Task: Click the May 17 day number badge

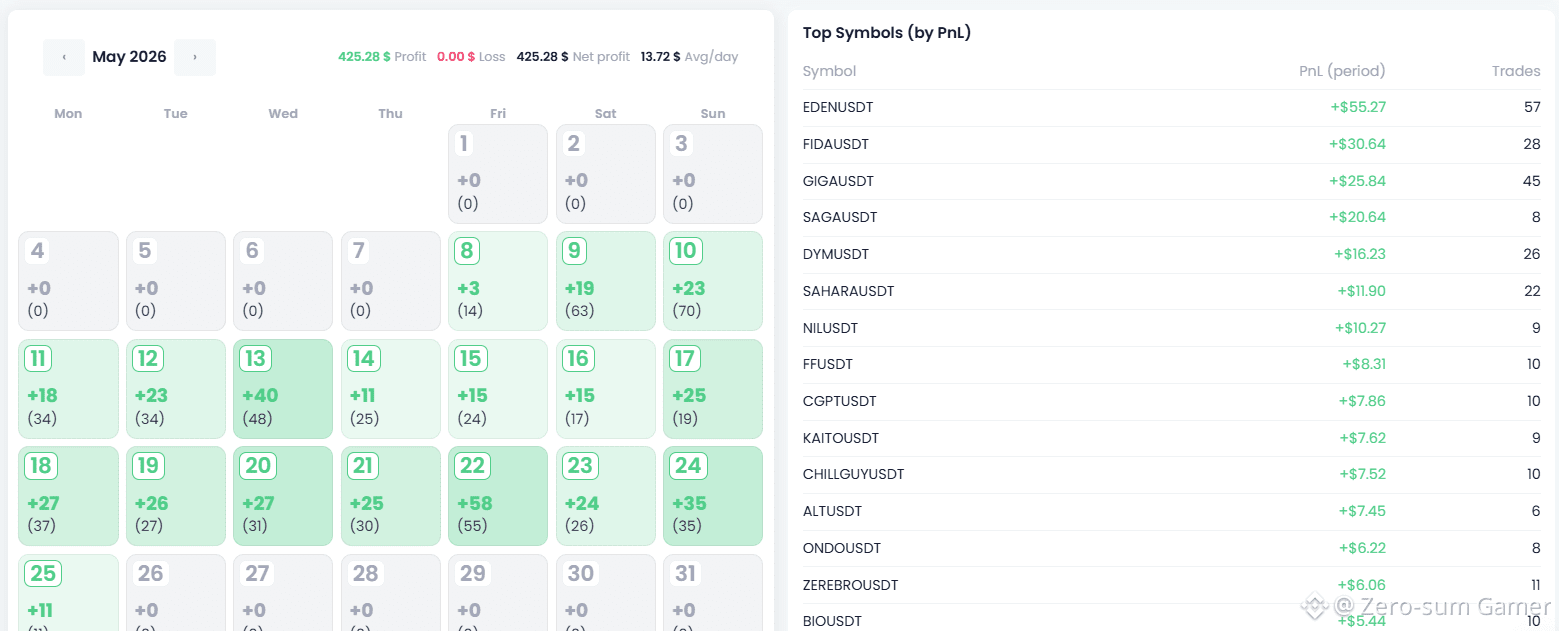Action: pos(685,358)
